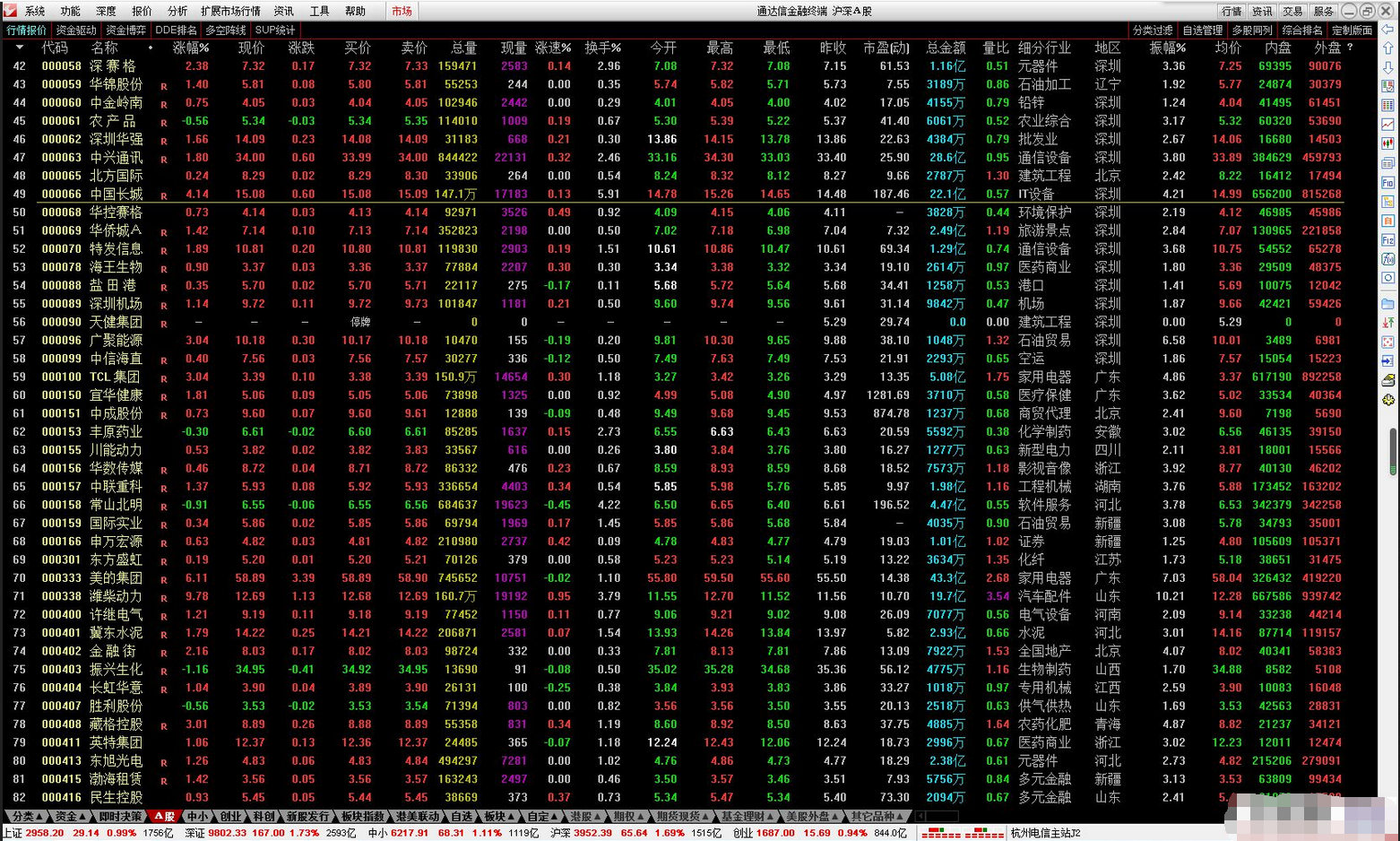
Task: Click the yellow tree structure icon in the sidebar
Action: coord(1388,202)
